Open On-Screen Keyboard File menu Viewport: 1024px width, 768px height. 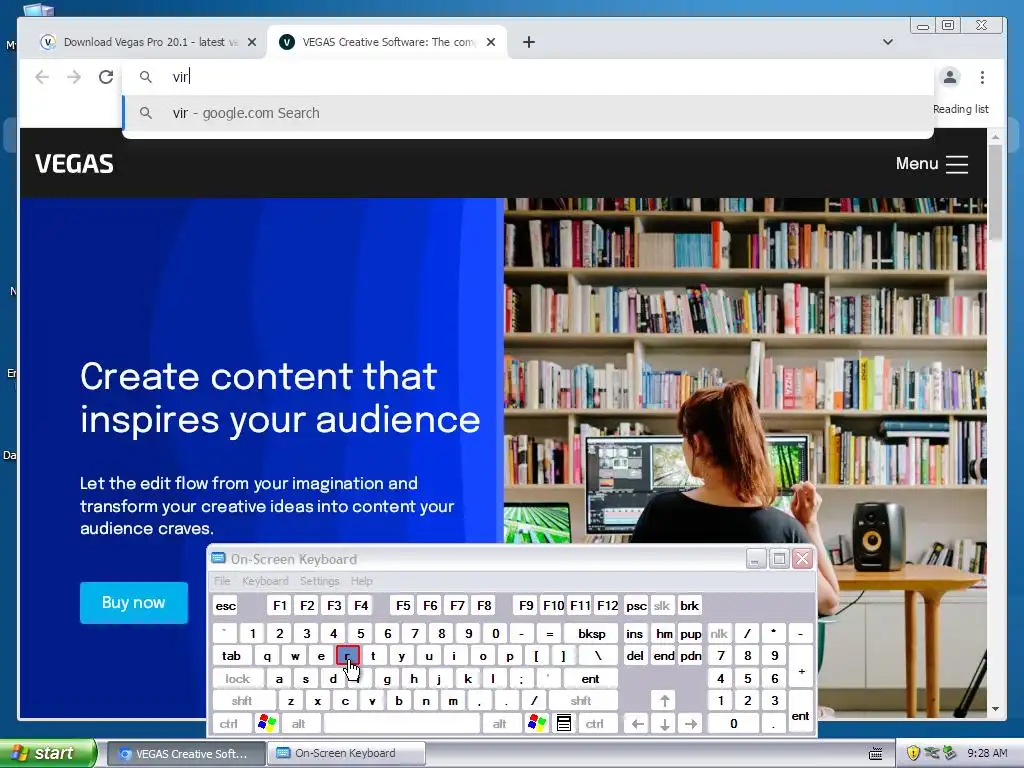pos(222,581)
